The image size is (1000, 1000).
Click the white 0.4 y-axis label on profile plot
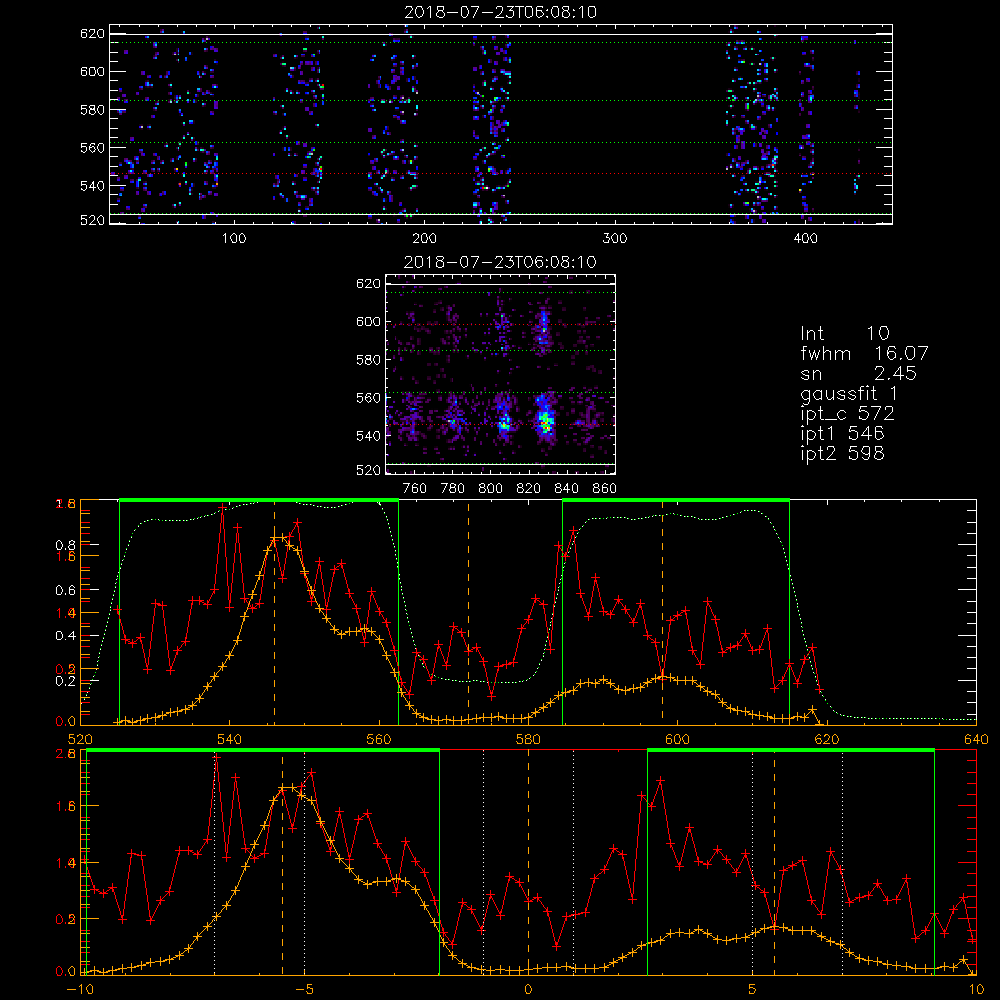[x=65, y=636]
